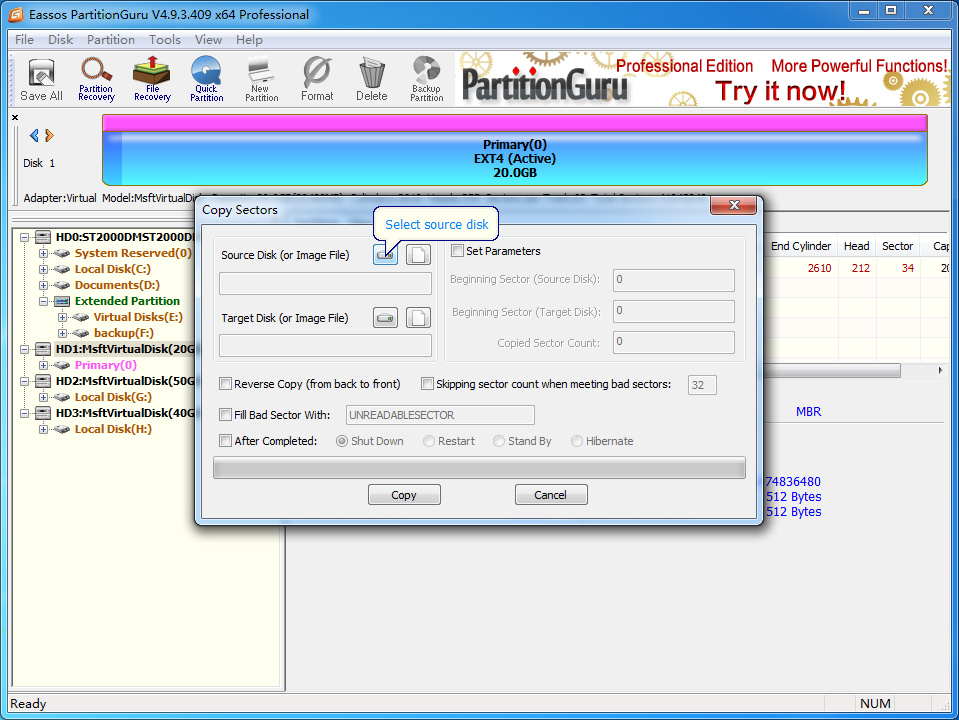Screen dimensions: 959x720
Task: Start Quick Partition from the toolbar
Action: [x=207, y=80]
